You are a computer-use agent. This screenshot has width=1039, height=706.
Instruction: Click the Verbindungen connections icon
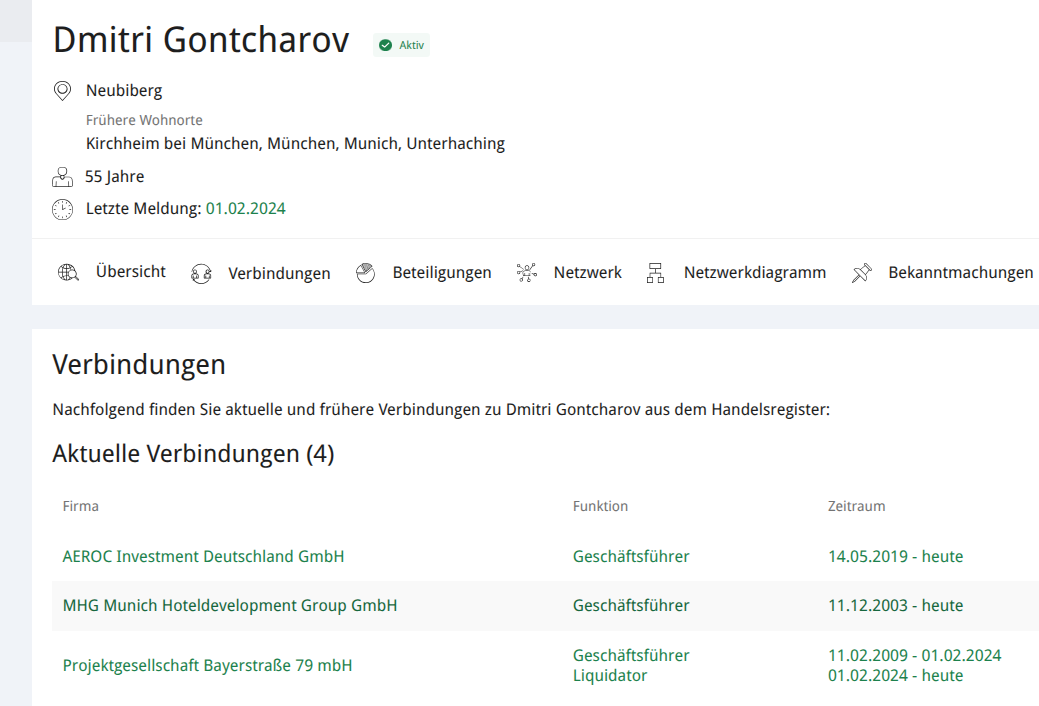(201, 274)
